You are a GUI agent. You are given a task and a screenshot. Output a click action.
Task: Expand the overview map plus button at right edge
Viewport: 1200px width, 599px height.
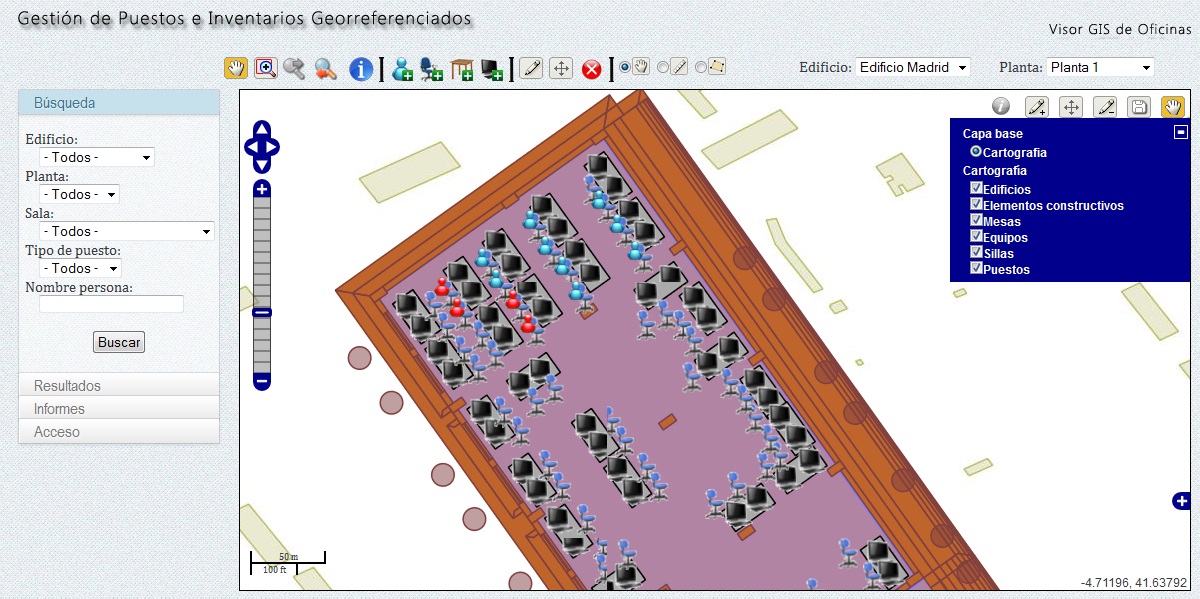[x=1182, y=501]
